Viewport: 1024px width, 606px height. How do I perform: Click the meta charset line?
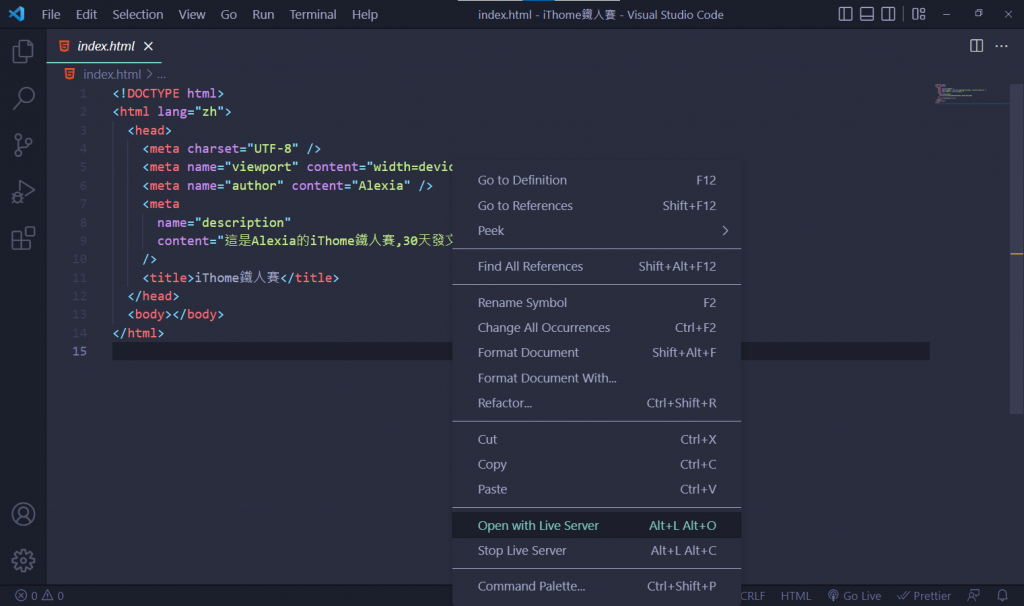232,149
